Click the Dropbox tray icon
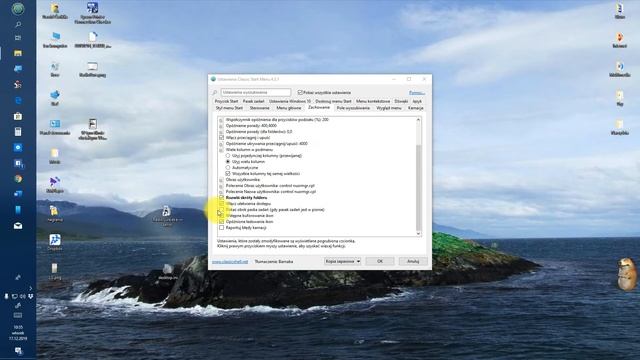Screen dimensions: 640x360 (x=30, y=296)
